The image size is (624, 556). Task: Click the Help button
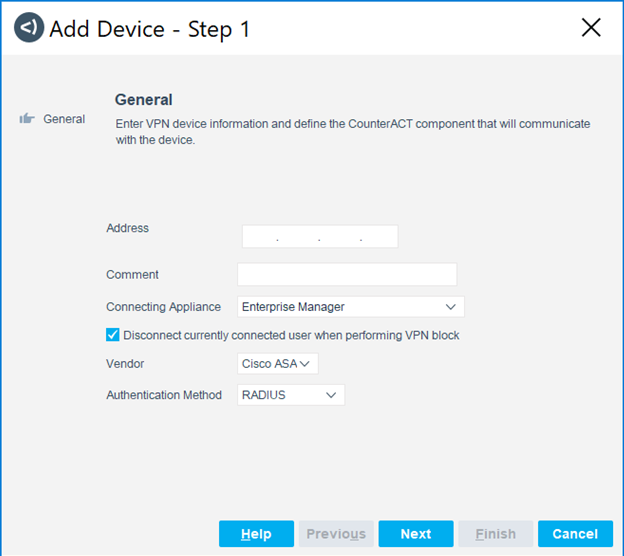[x=256, y=534]
